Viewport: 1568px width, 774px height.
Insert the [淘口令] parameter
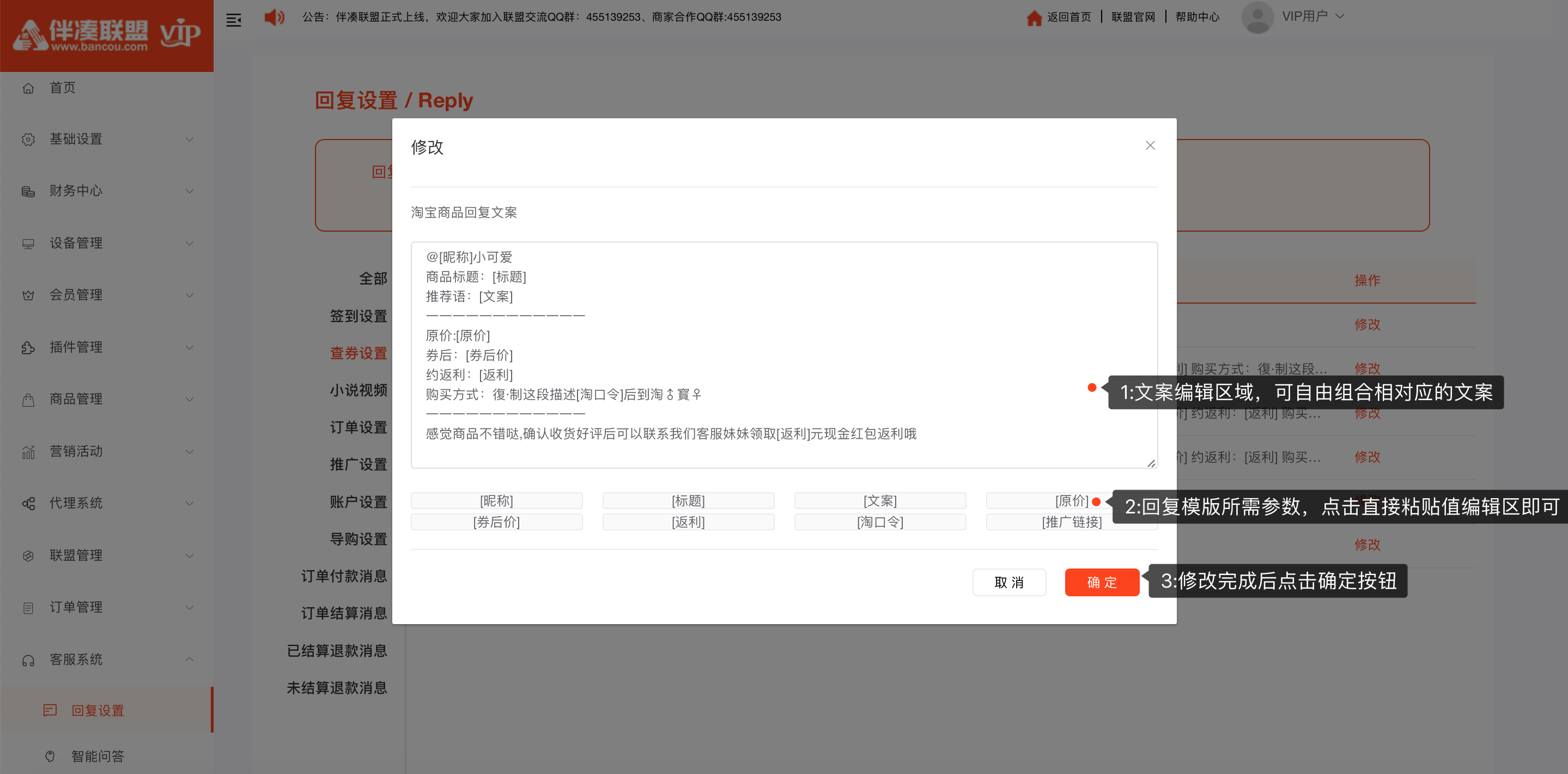click(x=880, y=522)
